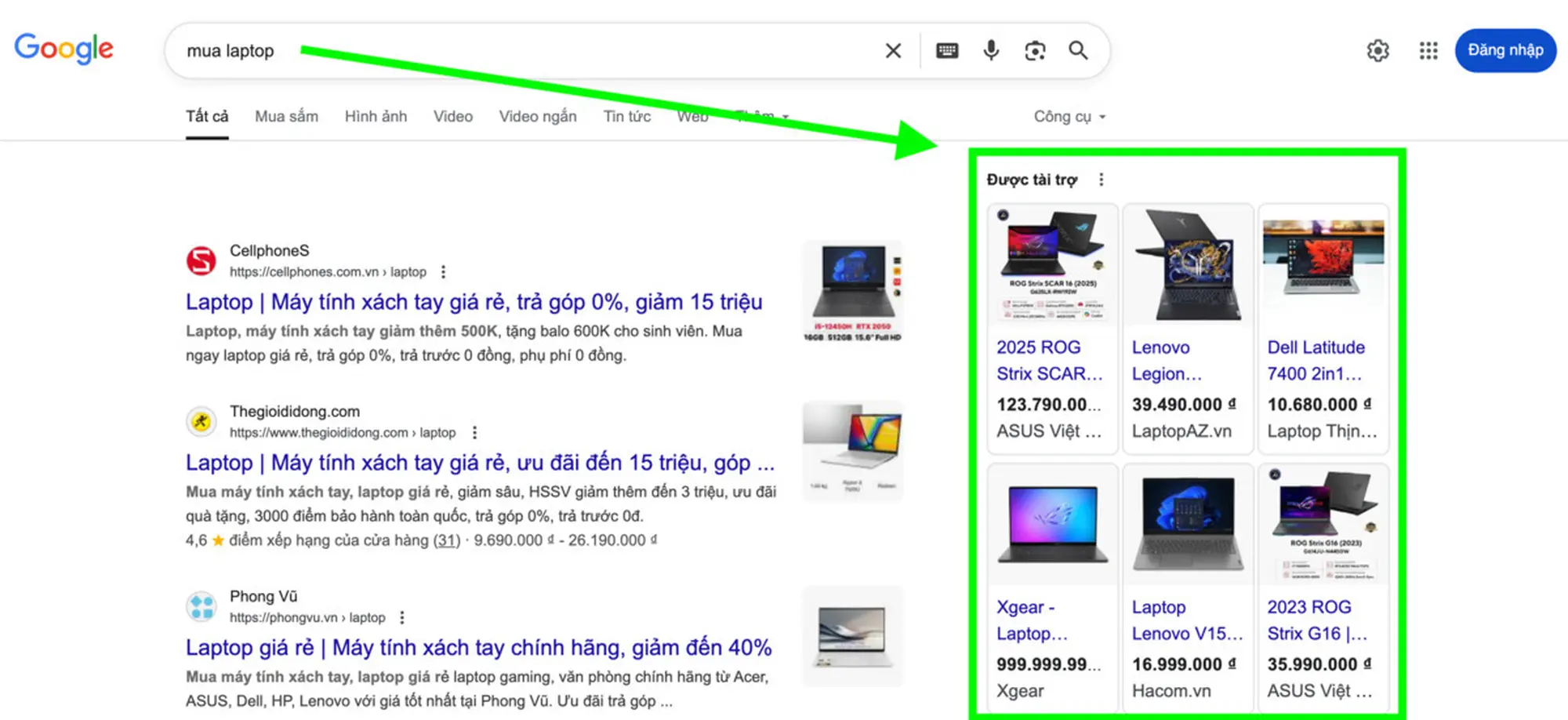Clear the search box with X icon

click(x=893, y=51)
